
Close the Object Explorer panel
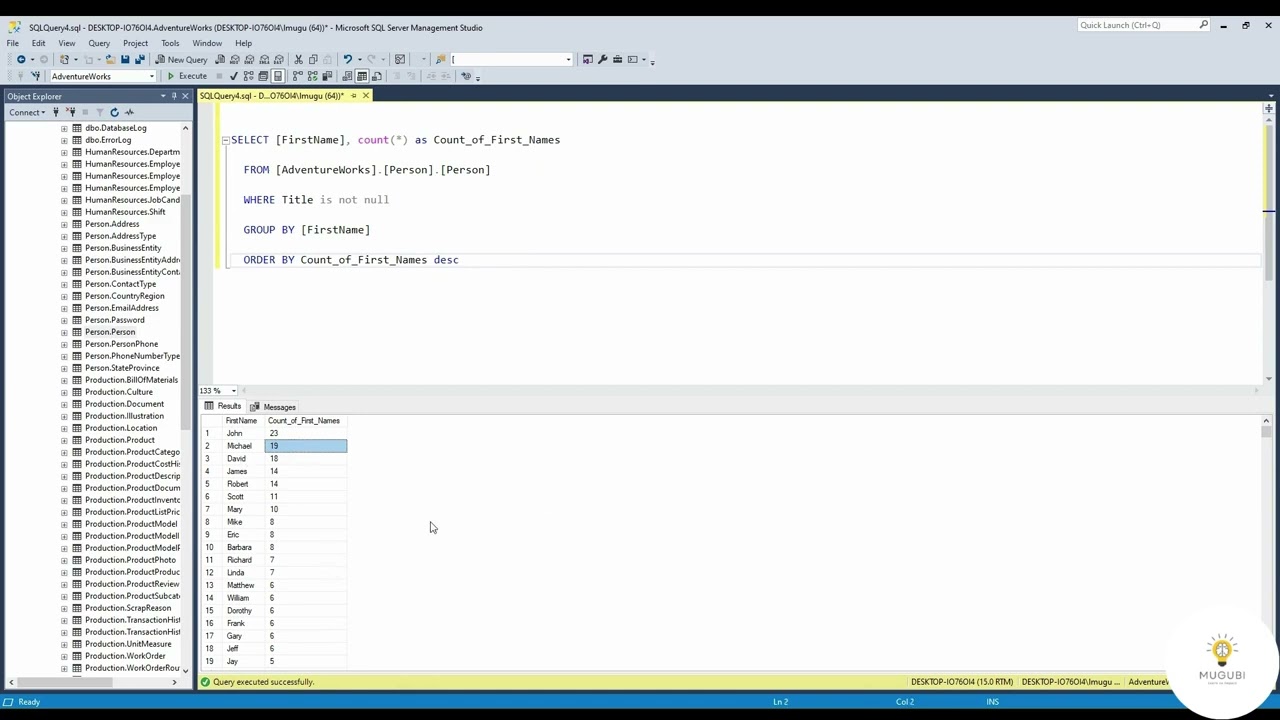coord(185,96)
